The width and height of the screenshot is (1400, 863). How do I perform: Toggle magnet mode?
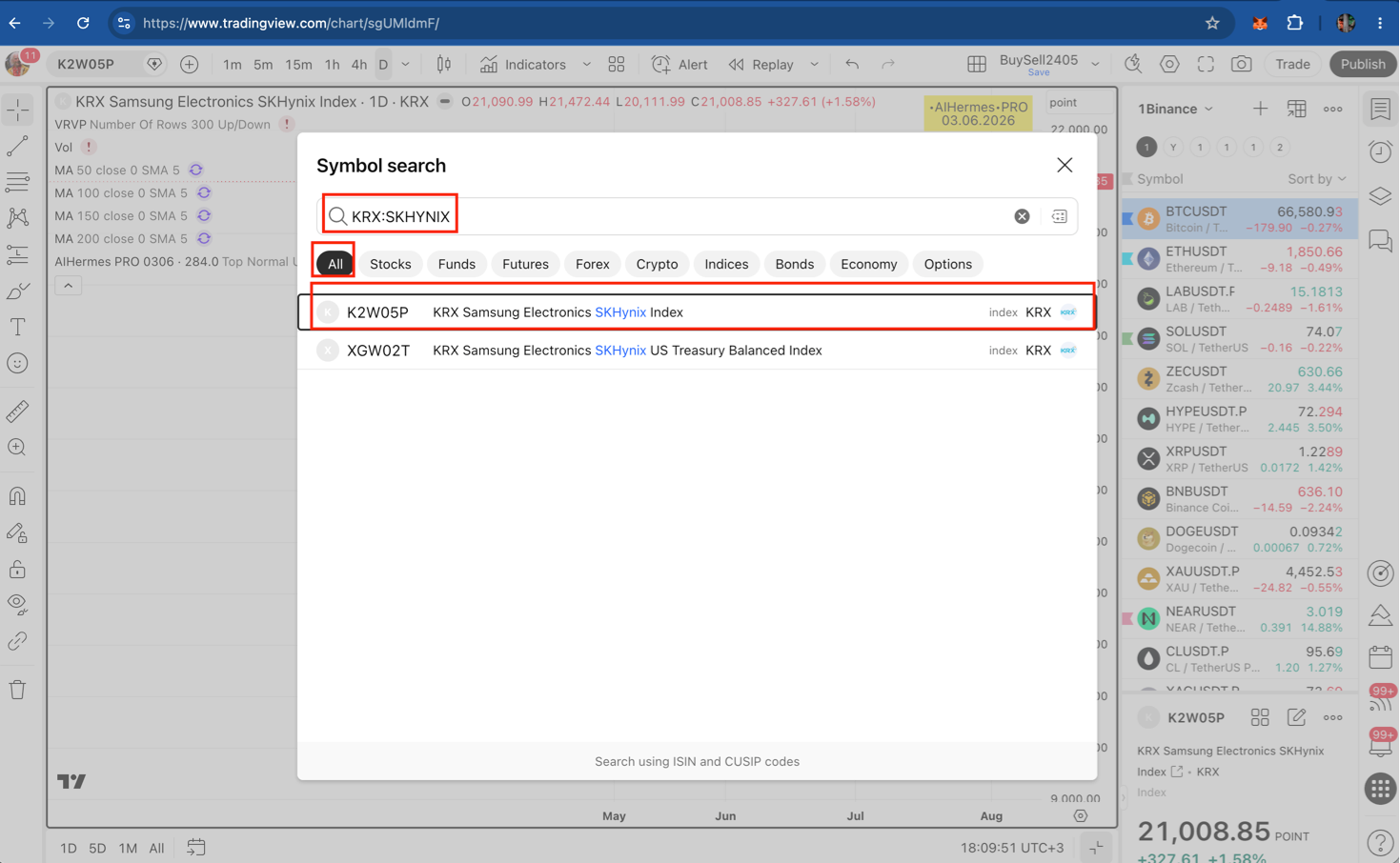pyautogui.click(x=17, y=496)
